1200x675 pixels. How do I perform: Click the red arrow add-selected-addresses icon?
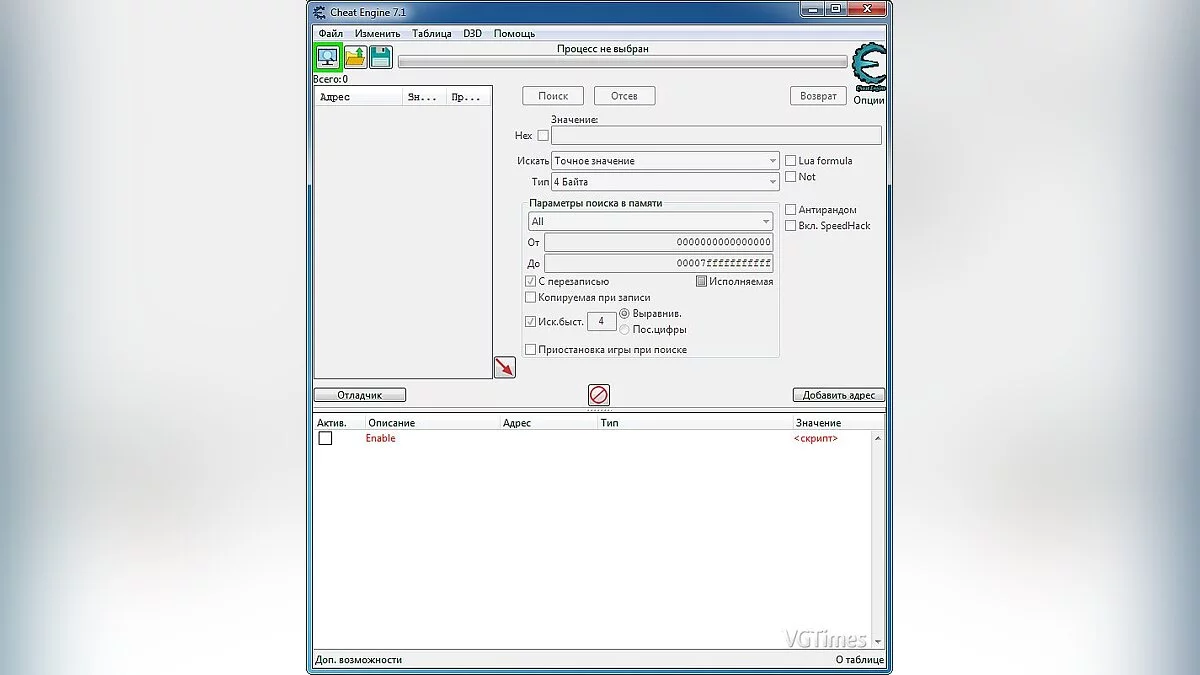tap(505, 367)
